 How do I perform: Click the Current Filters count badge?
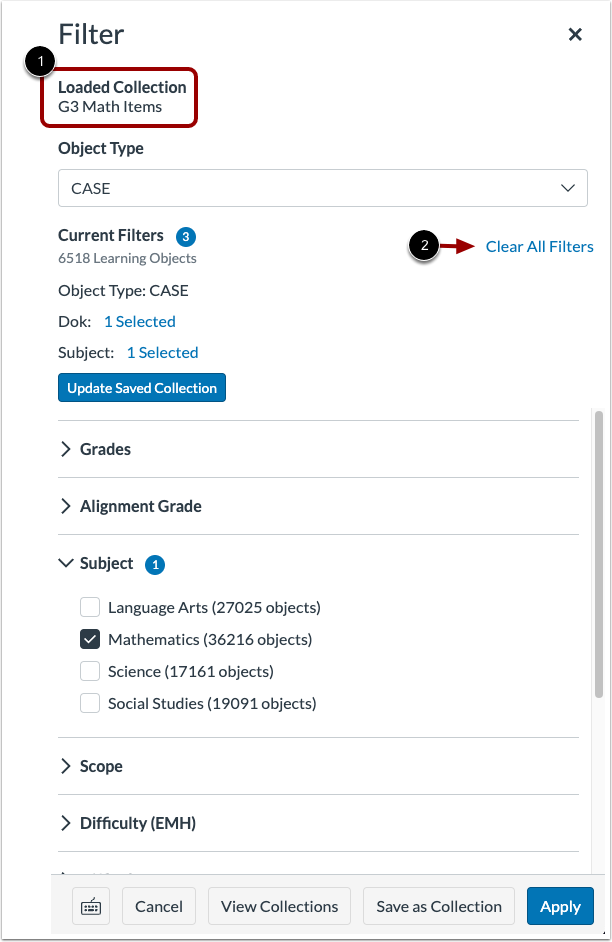pos(184,236)
